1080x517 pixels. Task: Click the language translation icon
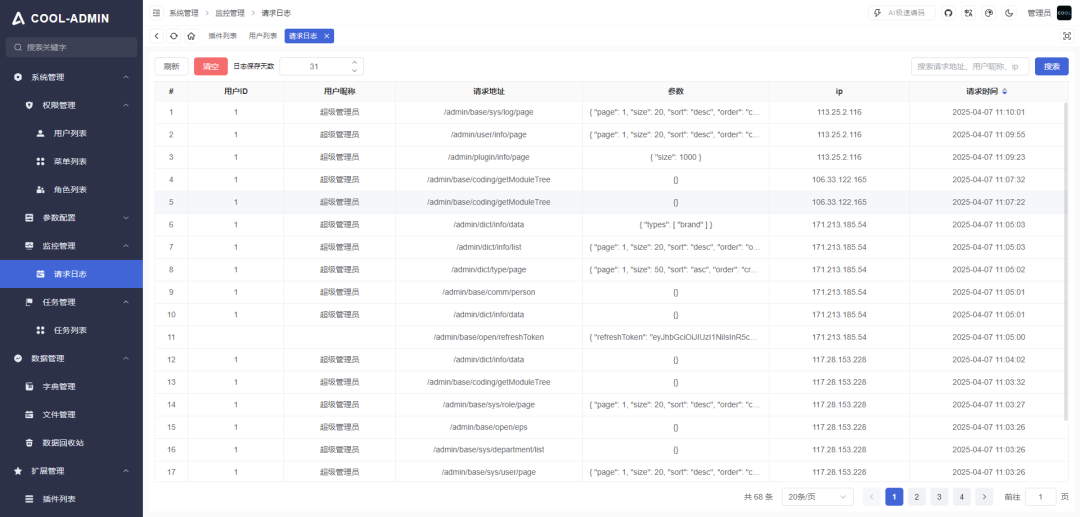pyautogui.click(x=968, y=13)
